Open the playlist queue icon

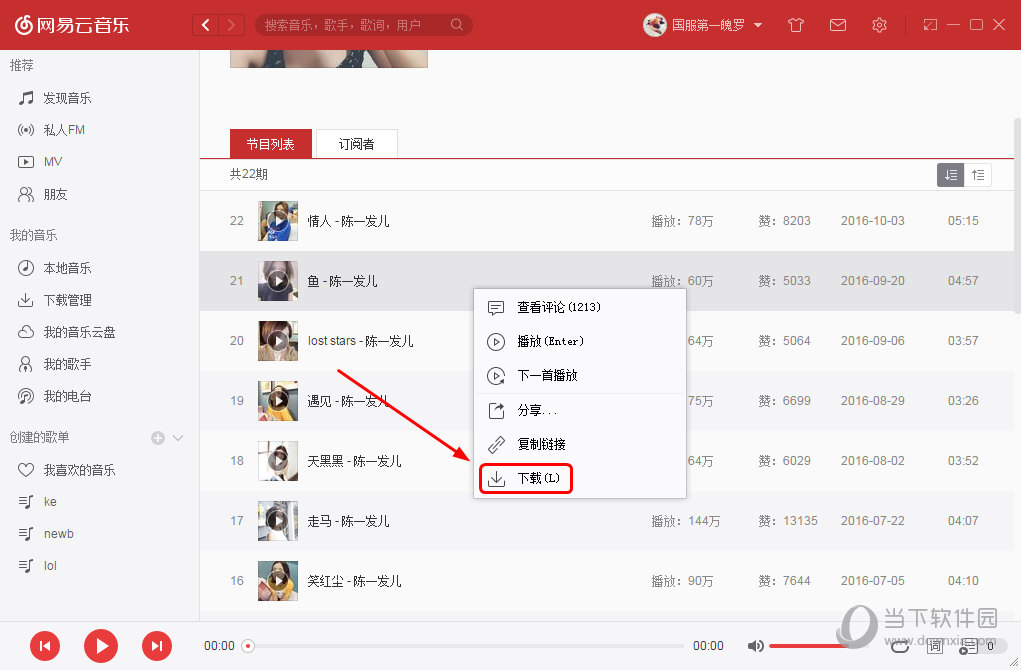(x=968, y=647)
